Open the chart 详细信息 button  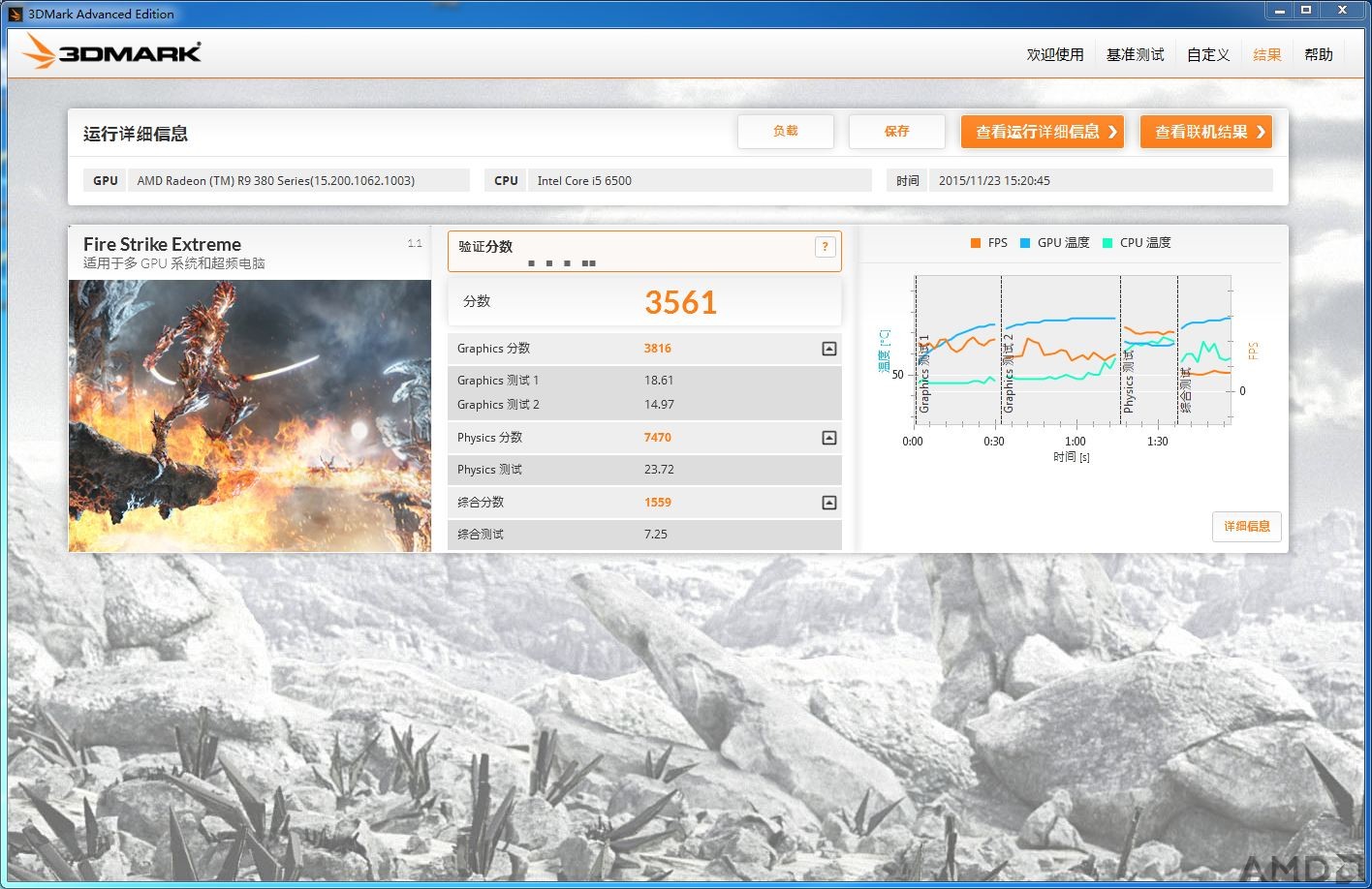(x=1247, y=527)
